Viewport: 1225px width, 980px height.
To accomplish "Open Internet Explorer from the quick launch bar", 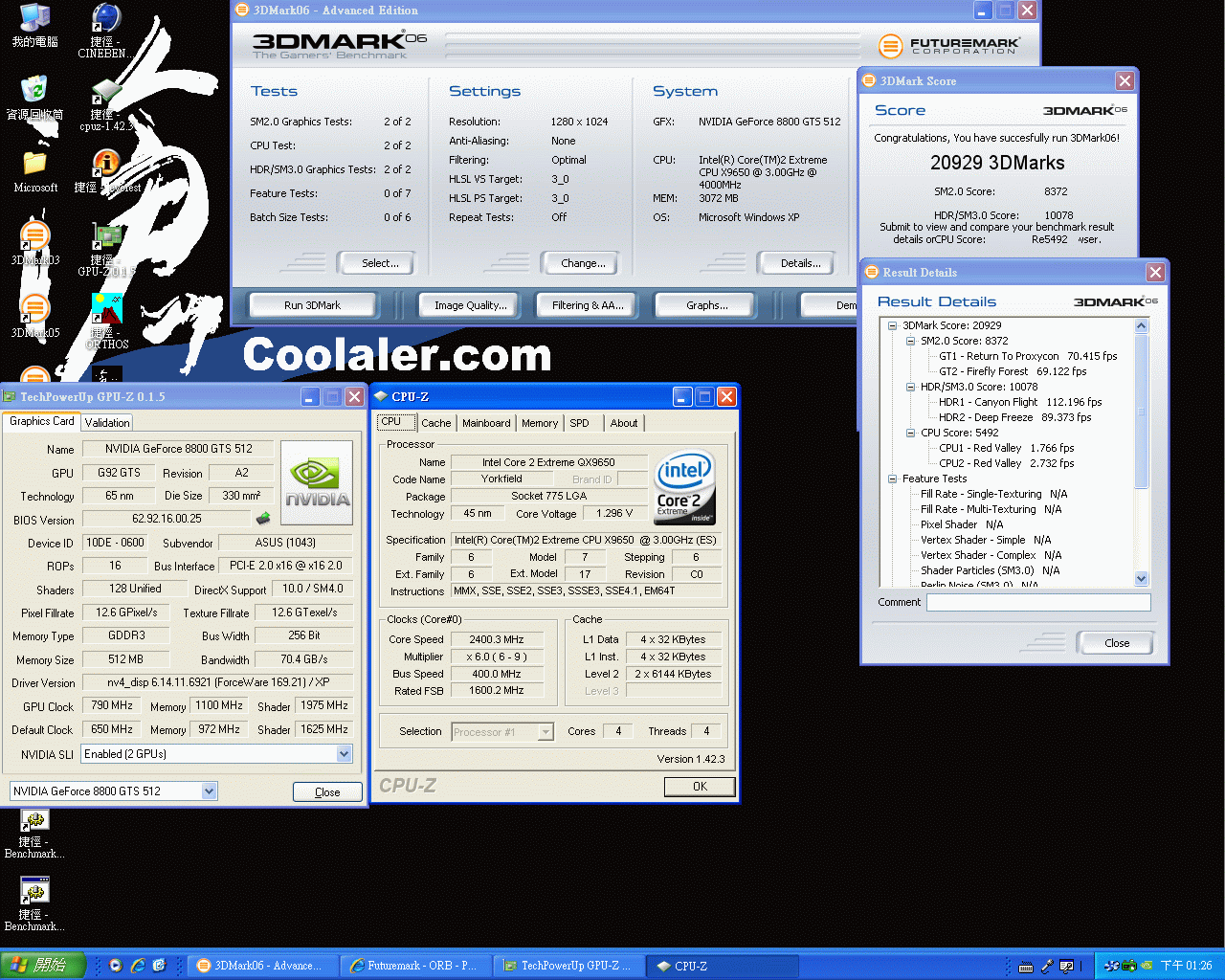I will 138,966.
